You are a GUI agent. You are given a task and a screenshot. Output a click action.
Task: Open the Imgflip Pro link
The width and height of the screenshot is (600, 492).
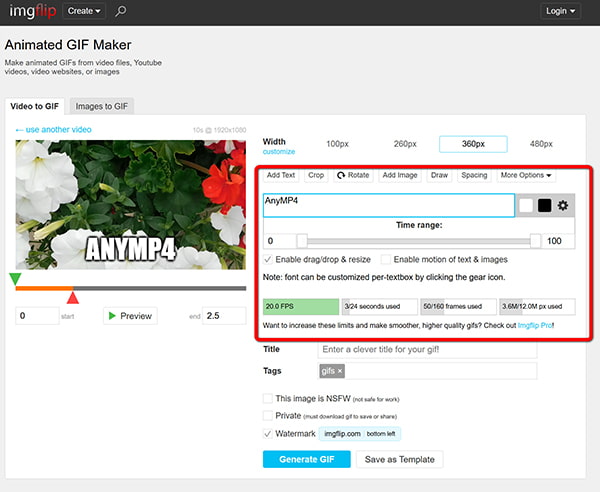tap(535, 326)
